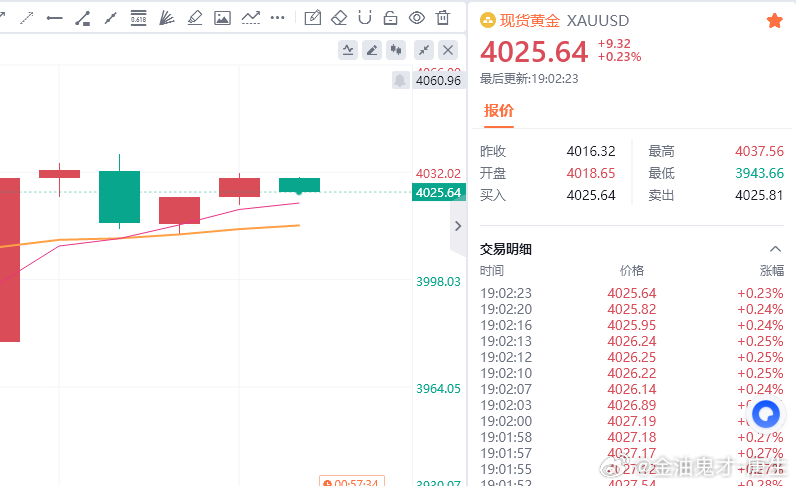Delete all drawings with trash icon
This screenshot has width=796, height=486.
pyautogui.click(x=443, y=18)
